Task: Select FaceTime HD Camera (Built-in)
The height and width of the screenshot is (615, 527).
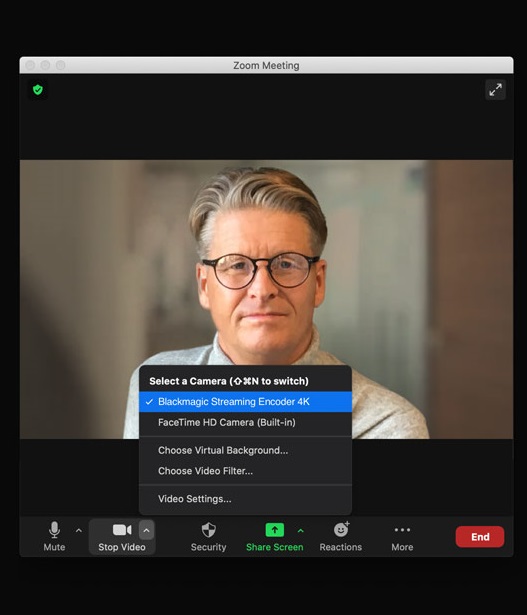Action: coord(245,422)
